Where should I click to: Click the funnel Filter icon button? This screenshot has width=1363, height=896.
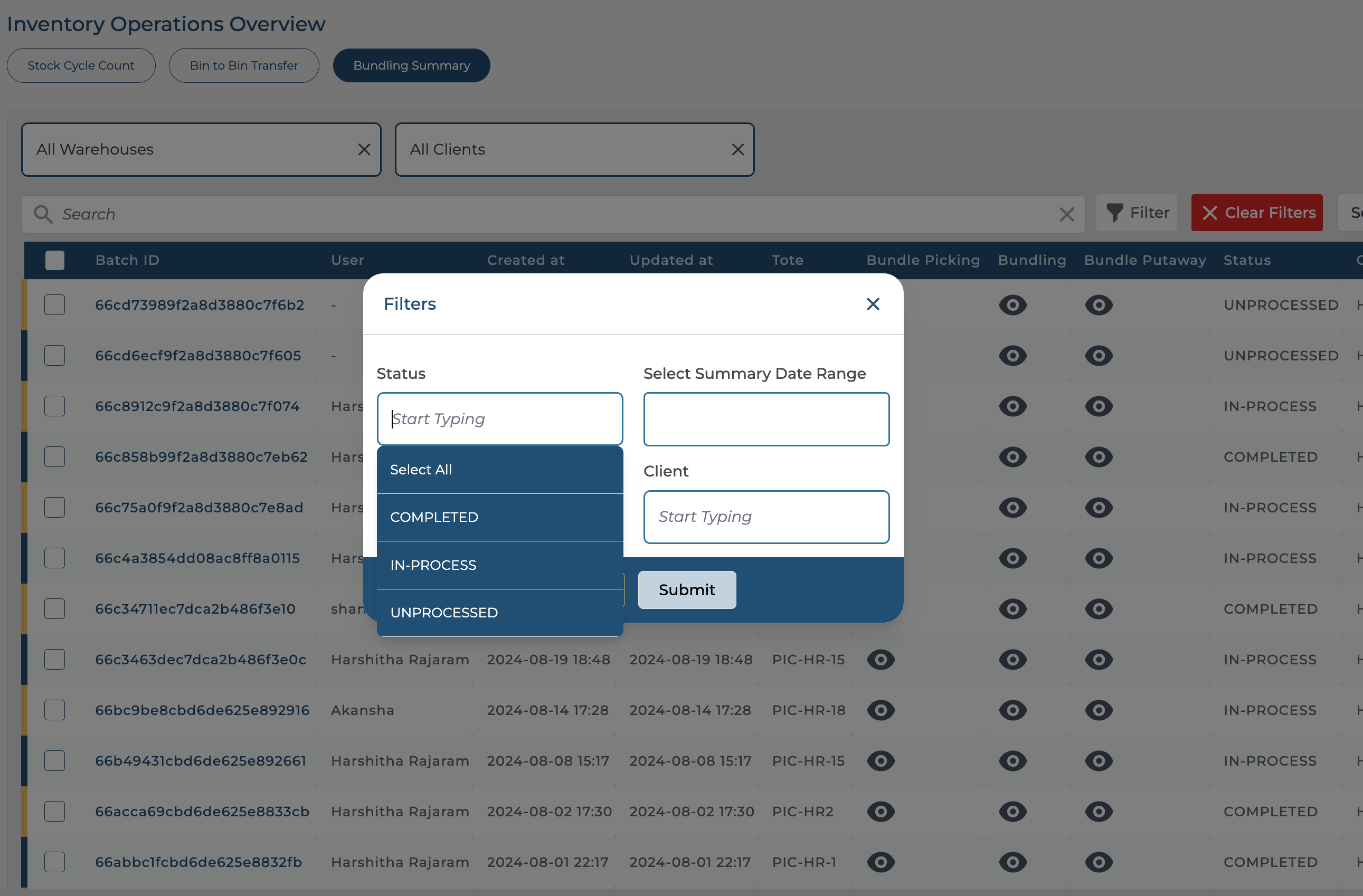point(1136,213)
